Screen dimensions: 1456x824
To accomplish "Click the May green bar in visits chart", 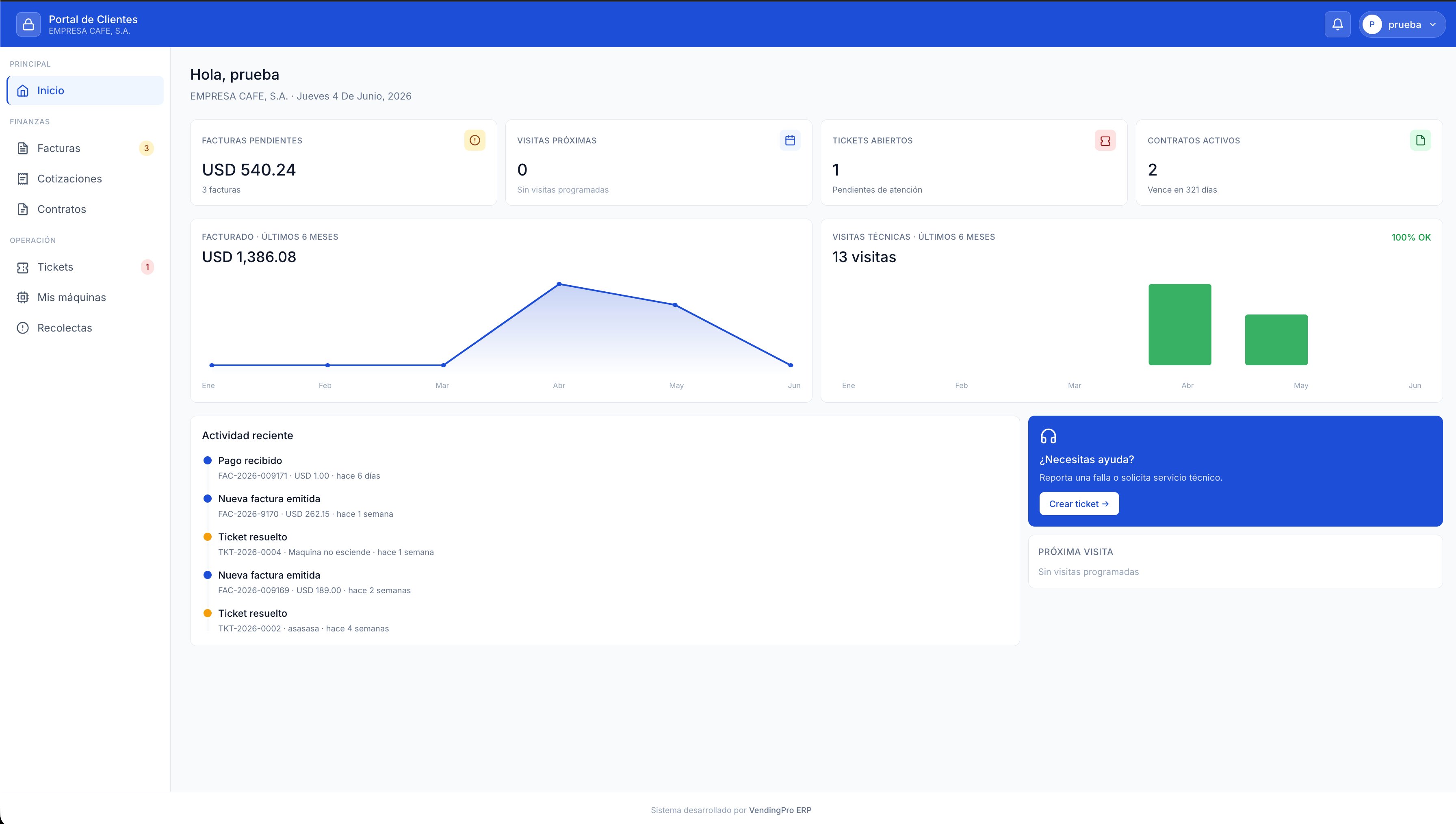I will click(1276, 340).
